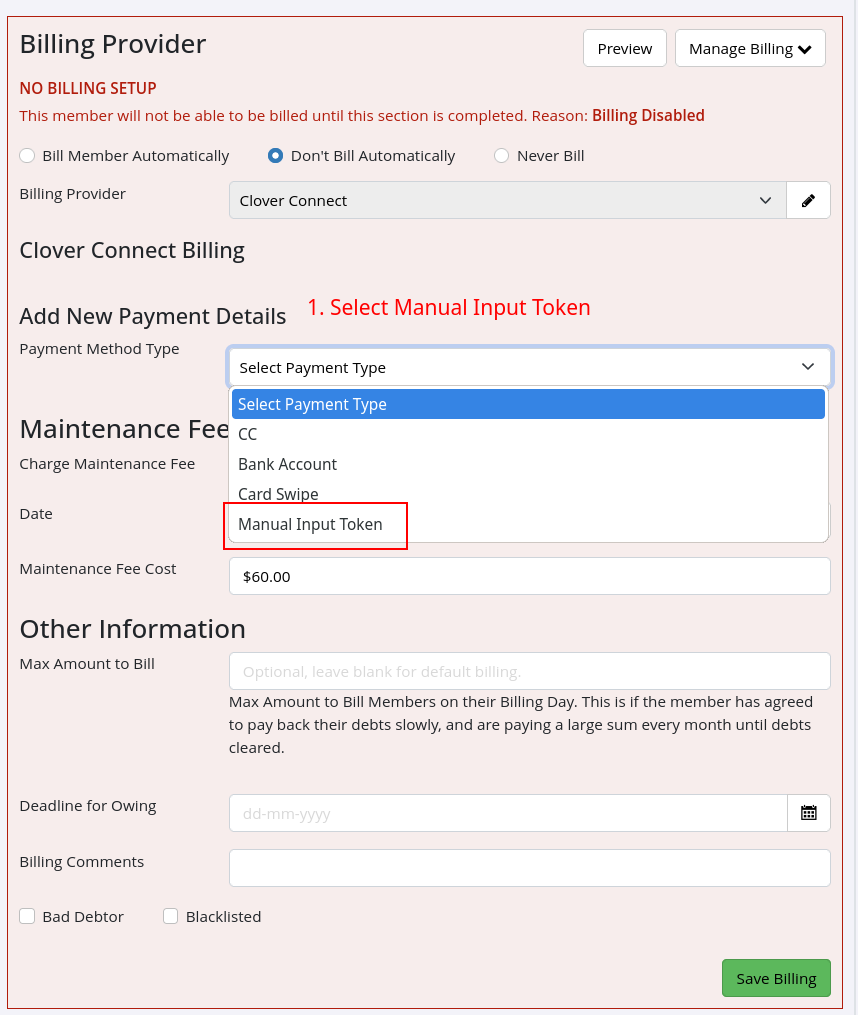
Task: Choose Card Swipe payment option
Action: pos(278,494)
